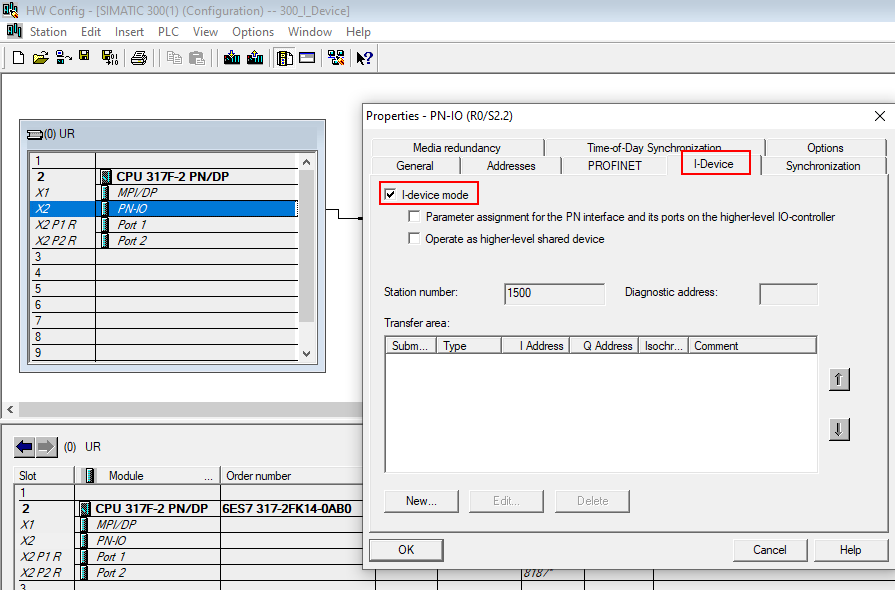Screen dimensions: 895x590
Task: Close the Properties PN-IO dialog
Action: [x=880, y=116]
